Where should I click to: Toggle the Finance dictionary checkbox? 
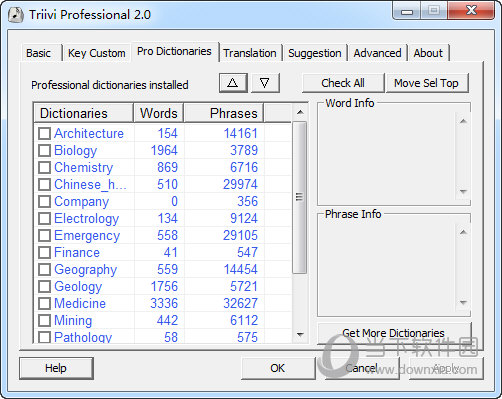click(44, 252)
